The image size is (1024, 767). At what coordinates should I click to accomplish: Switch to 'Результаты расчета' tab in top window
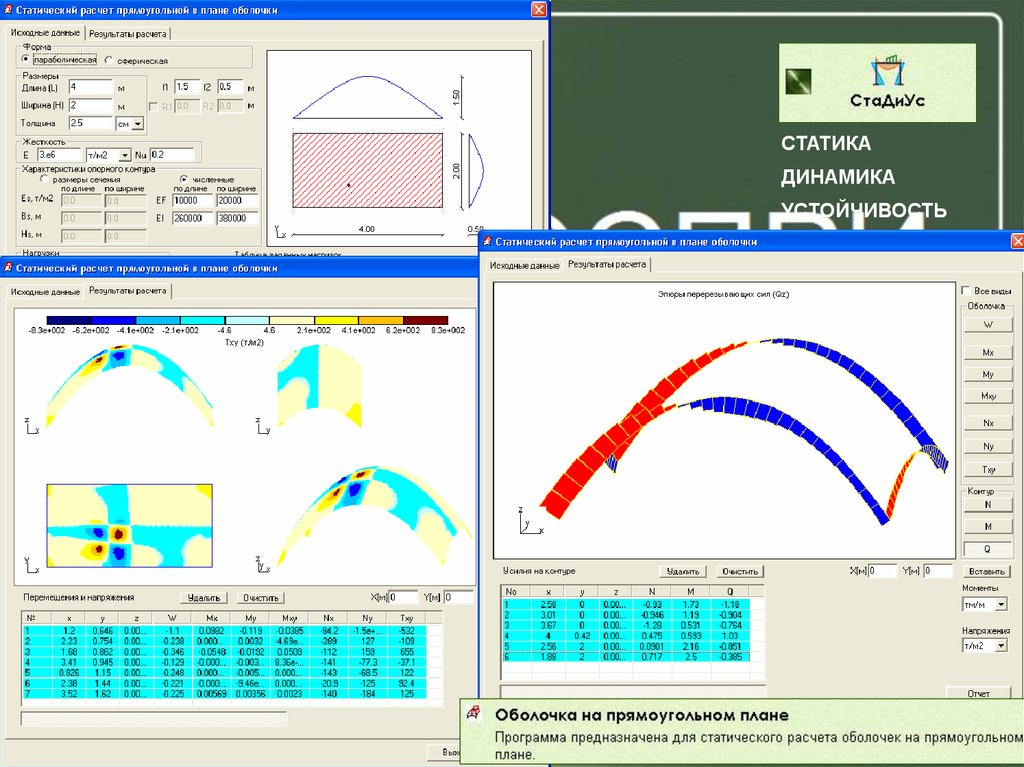[x=127, y=33]
